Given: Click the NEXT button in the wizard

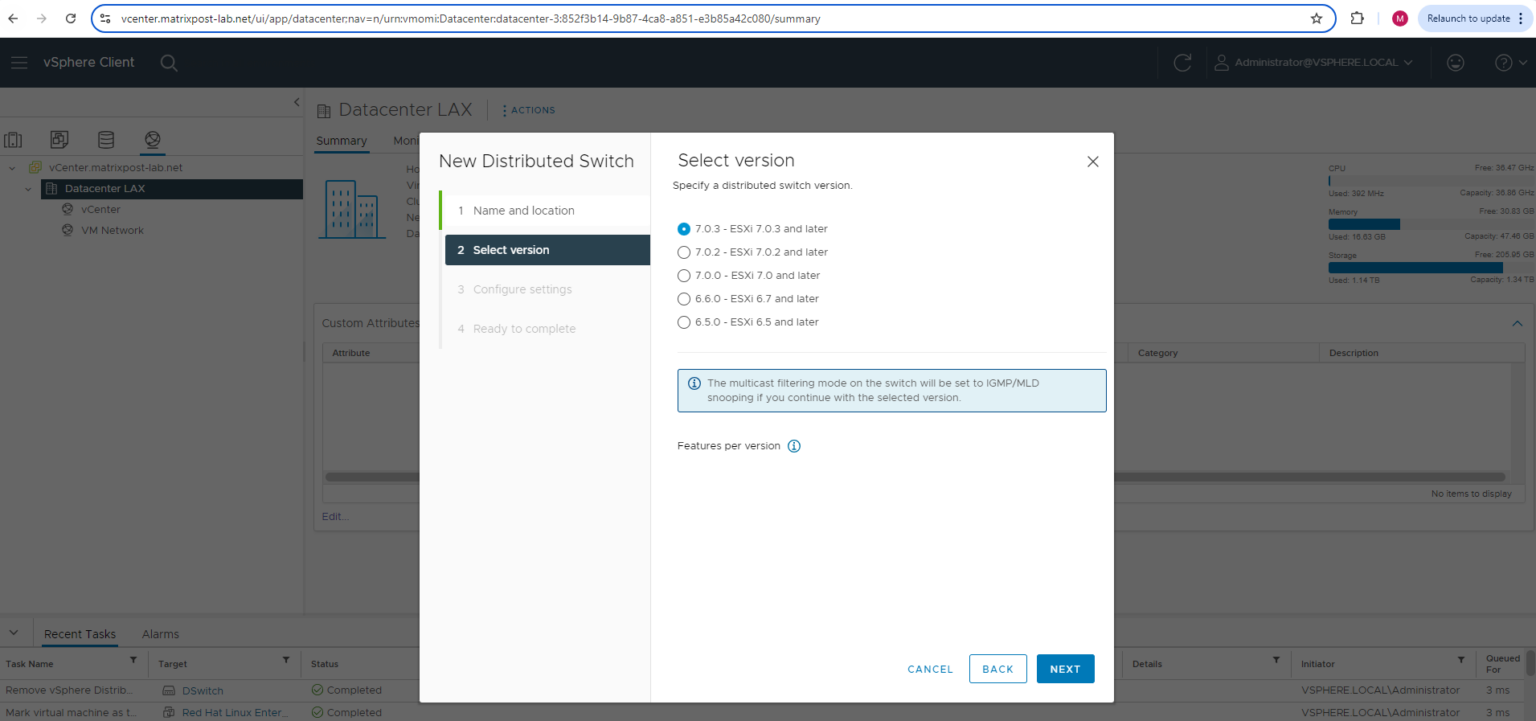Looking at the screenshot, I should coord(1065,668).
